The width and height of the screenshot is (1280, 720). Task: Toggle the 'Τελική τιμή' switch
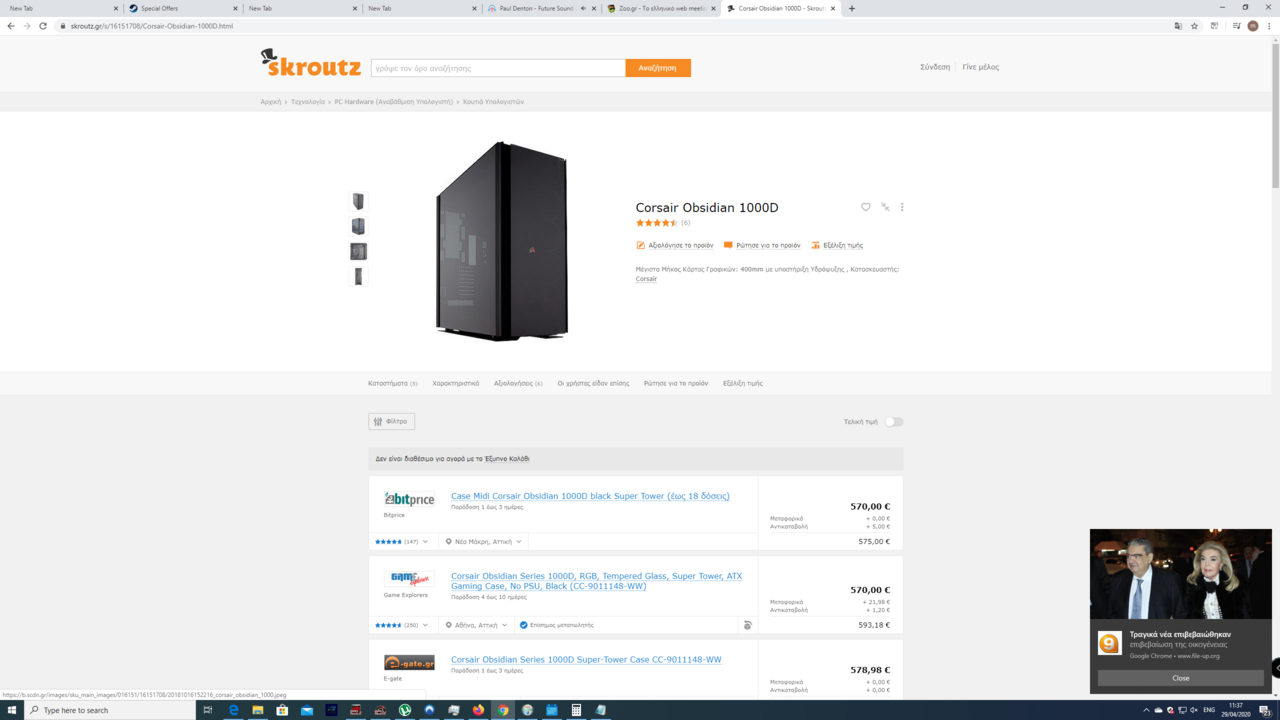coord(893,422)
